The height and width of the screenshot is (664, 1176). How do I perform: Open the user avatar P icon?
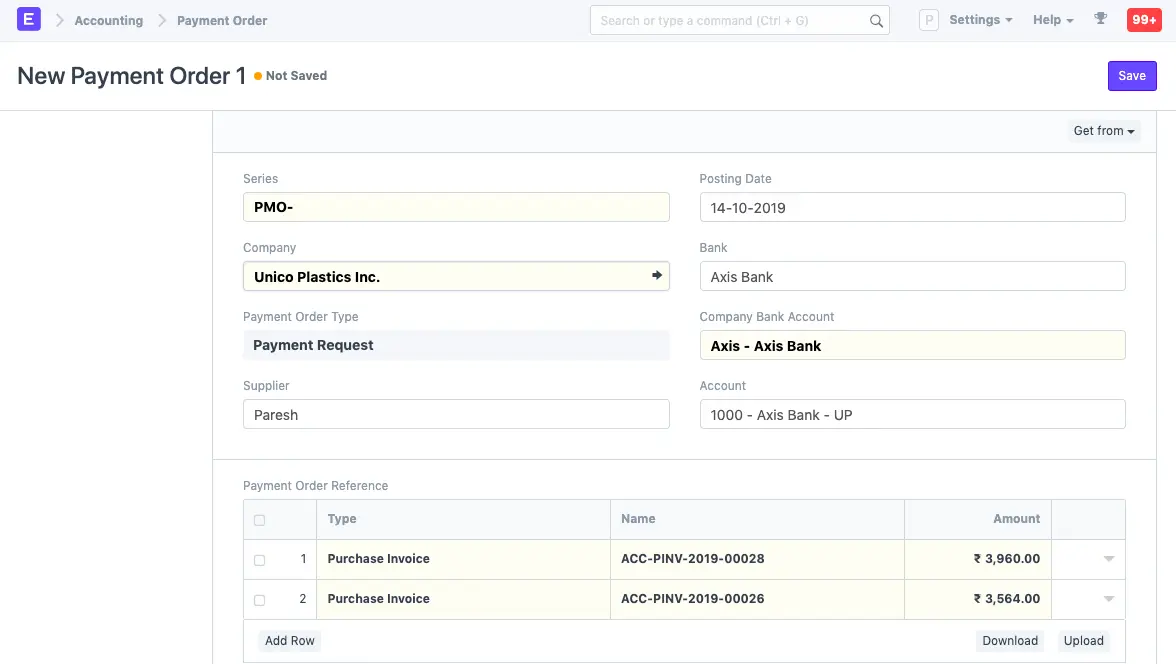pyautogui.click(x=928, y=20)
